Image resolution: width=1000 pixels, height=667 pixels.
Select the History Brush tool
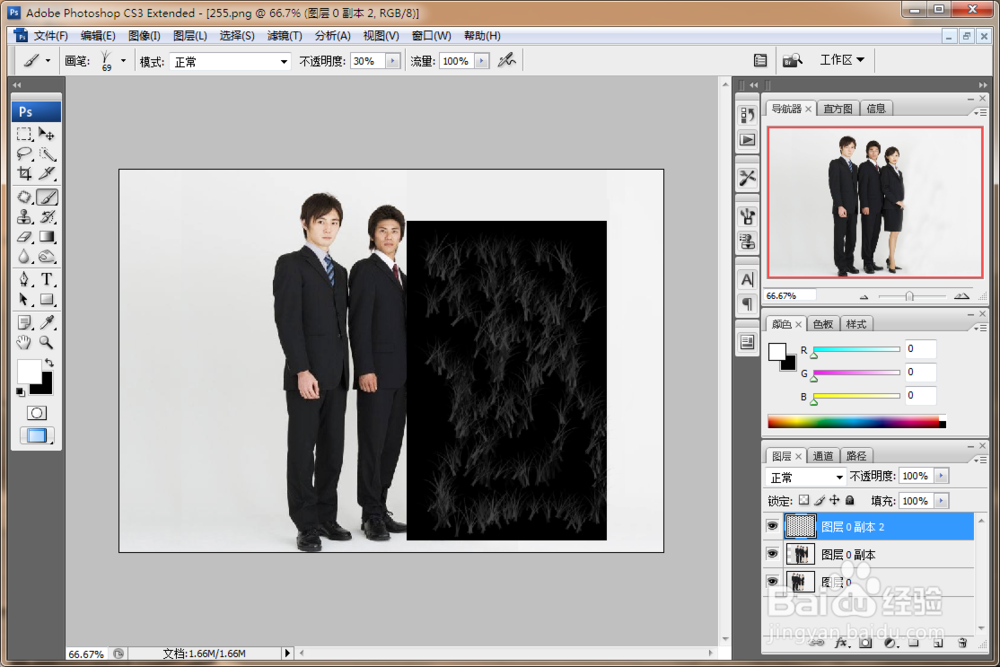click(47, 217)
